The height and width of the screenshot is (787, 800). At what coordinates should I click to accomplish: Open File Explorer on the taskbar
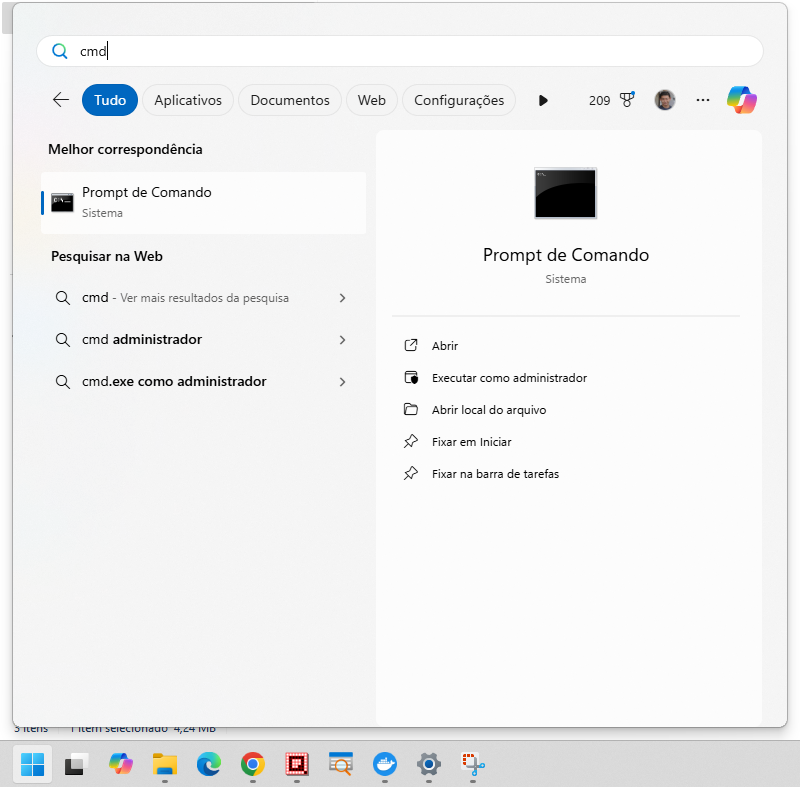point(165,764)
